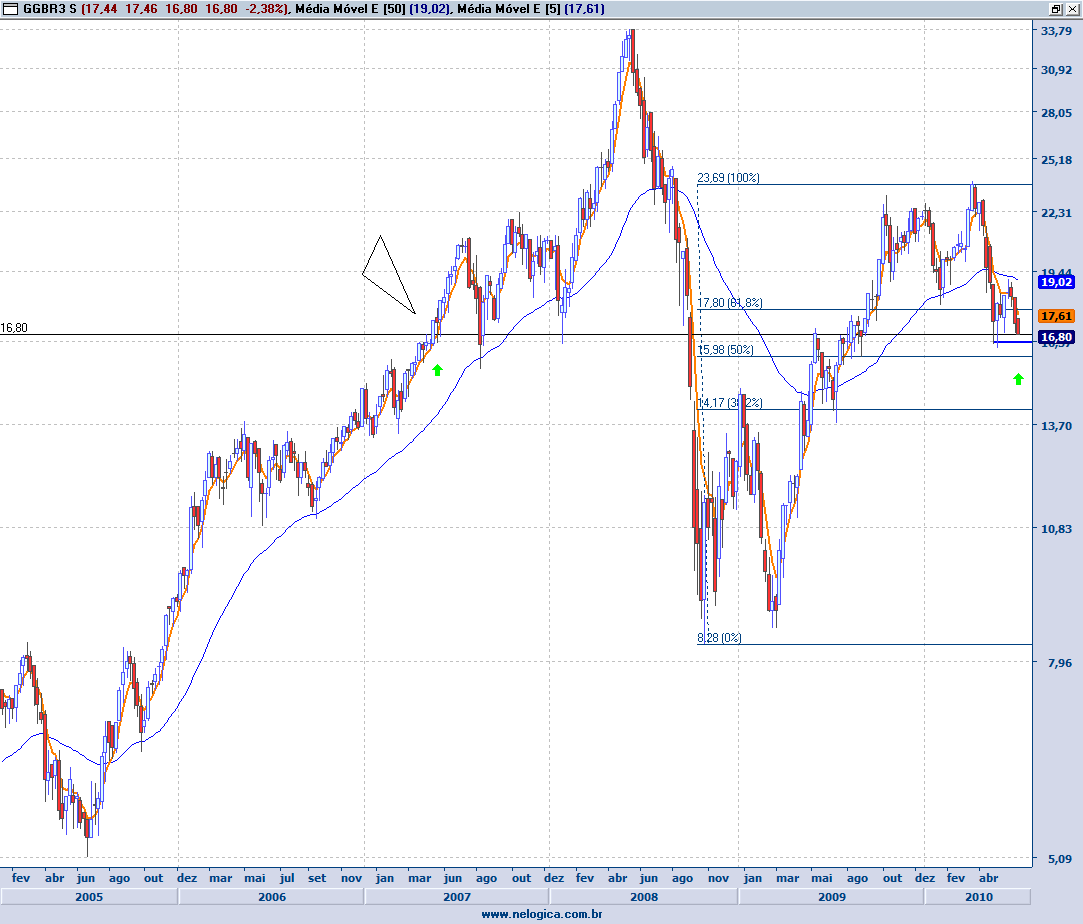
Task: Click the dark 16,80 price tag on the axis
Action: (1057, 337)
